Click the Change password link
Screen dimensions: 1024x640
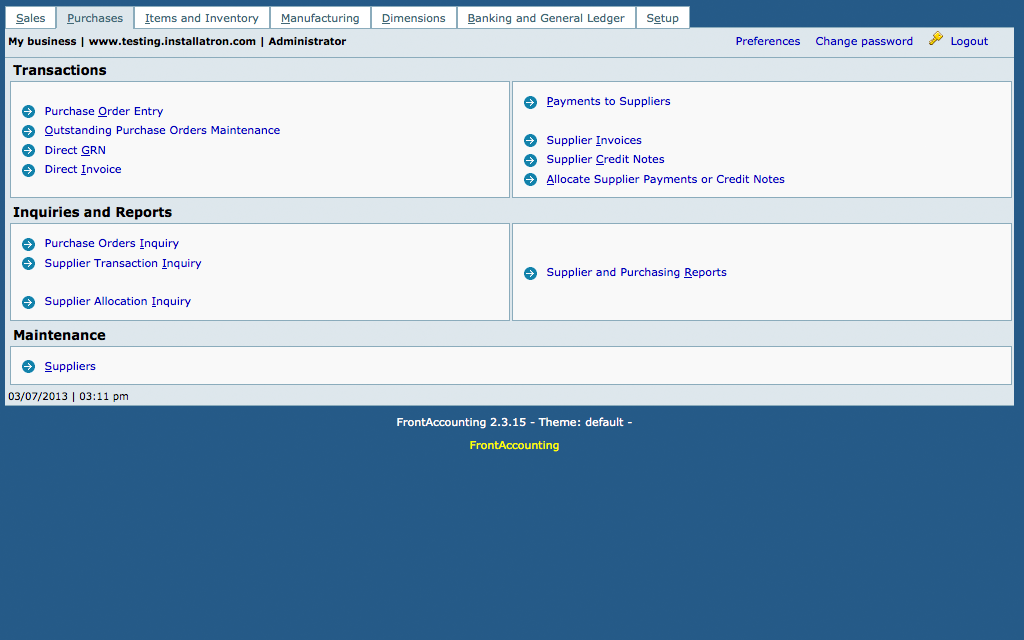(864, 42)
